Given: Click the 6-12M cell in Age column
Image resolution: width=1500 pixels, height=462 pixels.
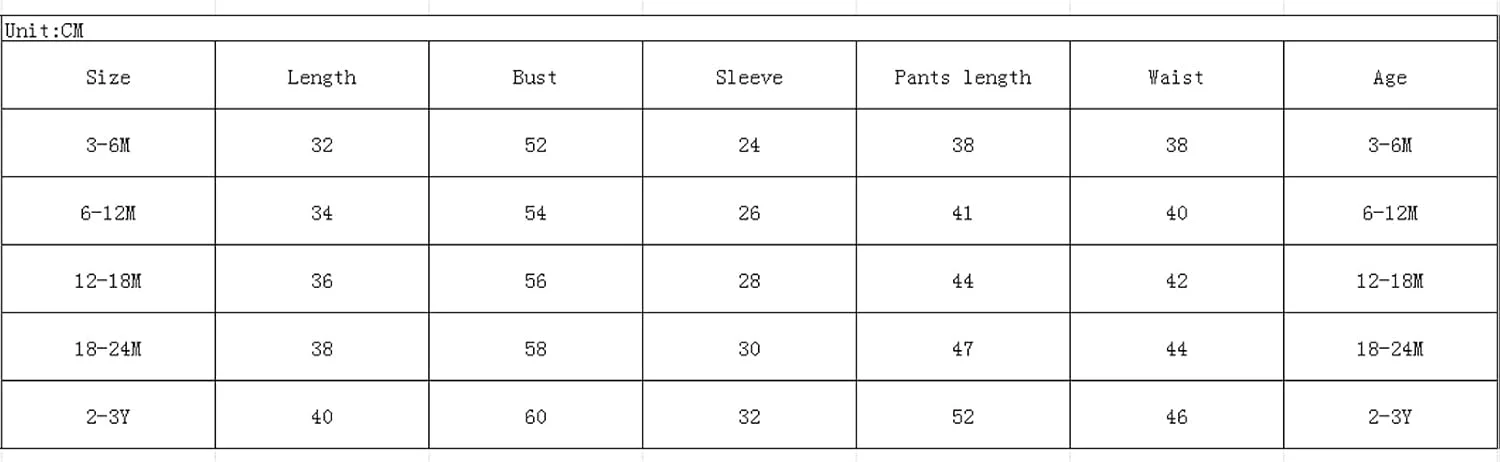Looking at the screenshot, I should [x=1389, y=213].
